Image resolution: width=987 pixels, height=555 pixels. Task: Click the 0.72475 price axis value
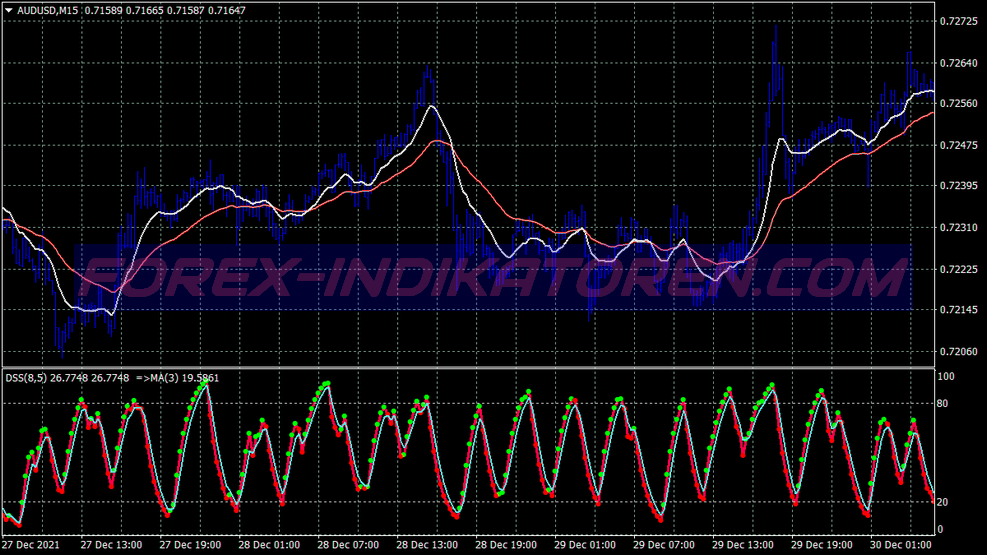(x=959, y=145)
